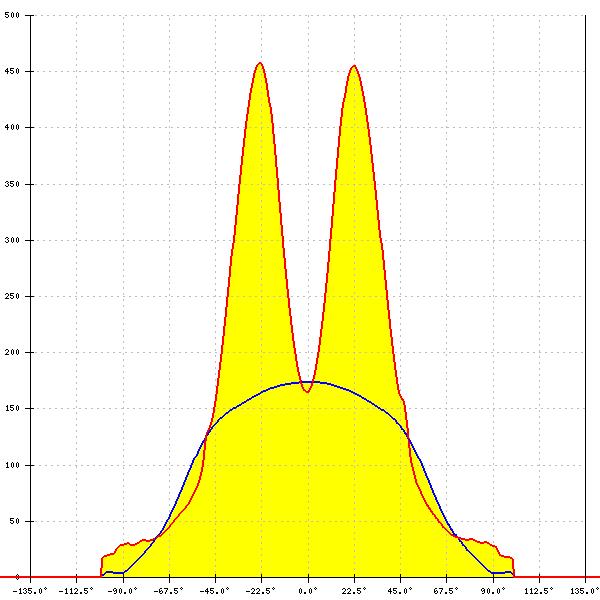600x600 pixels.
Task: Select the x-axis label -67.5°
Action: (x=169, y=591)
